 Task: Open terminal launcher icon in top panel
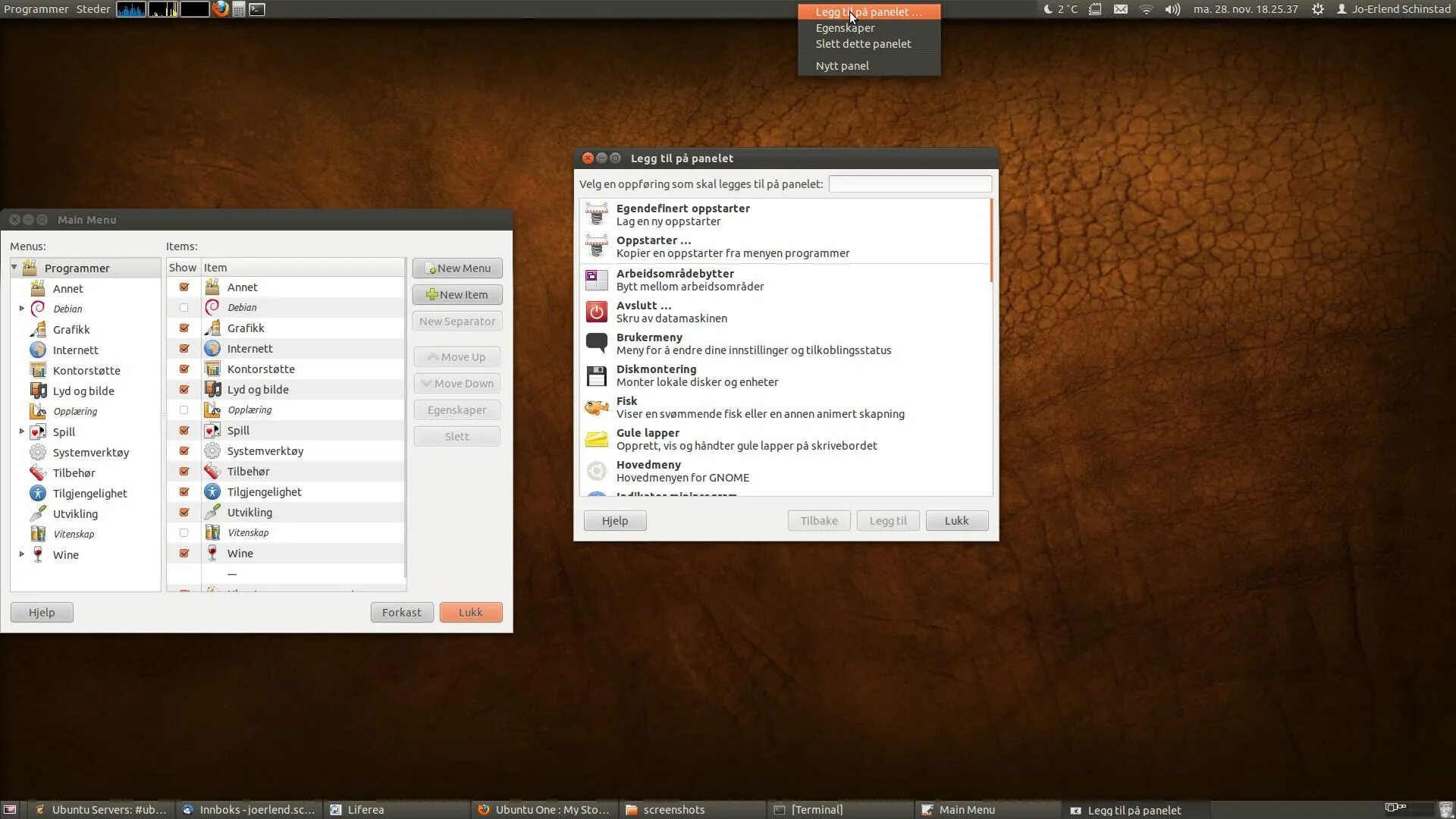coord(257,9)
